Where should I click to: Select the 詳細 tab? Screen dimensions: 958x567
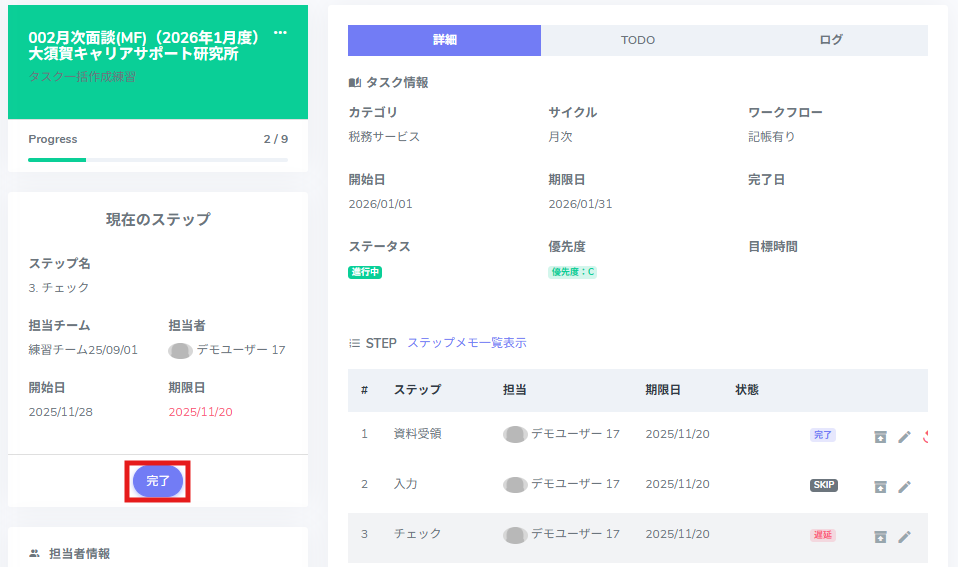click(x=444, y=40)
